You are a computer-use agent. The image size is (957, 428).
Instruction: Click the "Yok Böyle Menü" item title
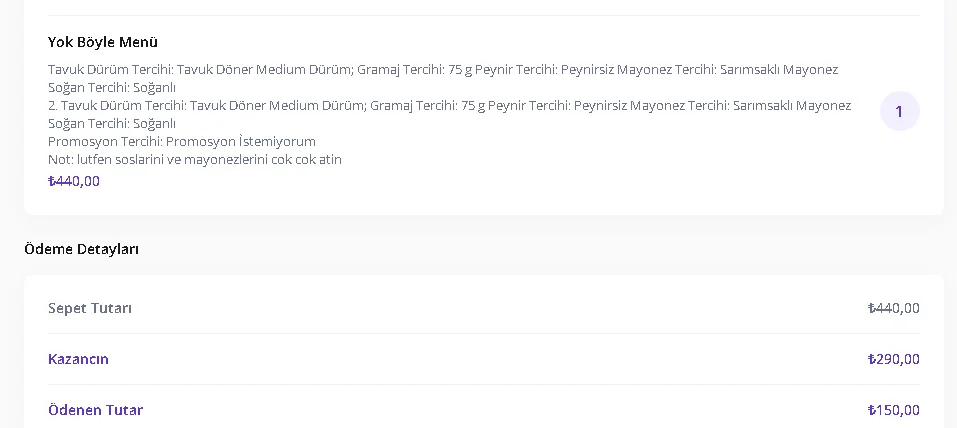click(x=103, y=42)
